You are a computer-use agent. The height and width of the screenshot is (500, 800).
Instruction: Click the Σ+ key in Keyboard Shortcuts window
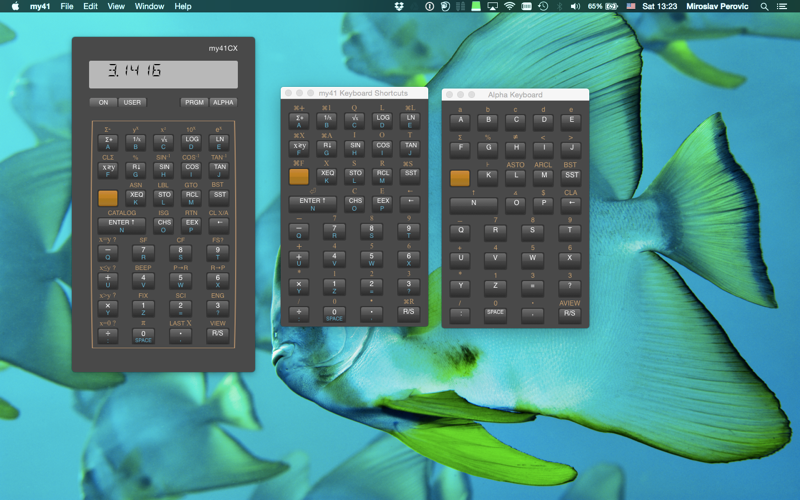click(298, 121)
